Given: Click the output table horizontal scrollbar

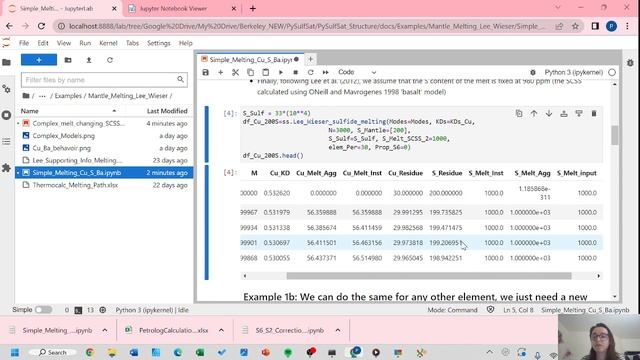Looking at the screenshot, I should click(x=429, y=276).
